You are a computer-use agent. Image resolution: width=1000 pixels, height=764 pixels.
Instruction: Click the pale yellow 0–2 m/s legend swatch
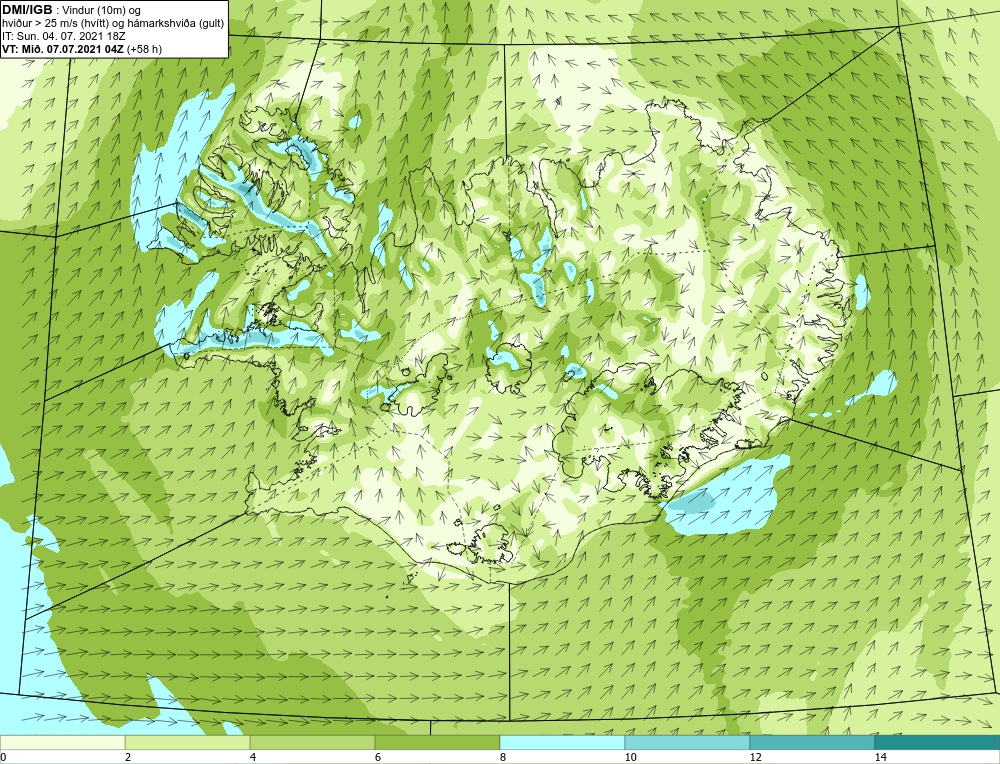(x=62, y=743)
